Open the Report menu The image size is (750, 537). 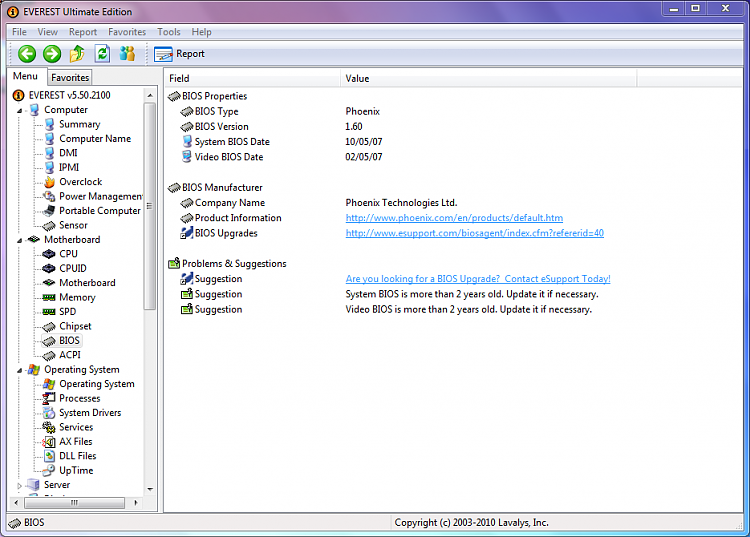coord(83,32)
